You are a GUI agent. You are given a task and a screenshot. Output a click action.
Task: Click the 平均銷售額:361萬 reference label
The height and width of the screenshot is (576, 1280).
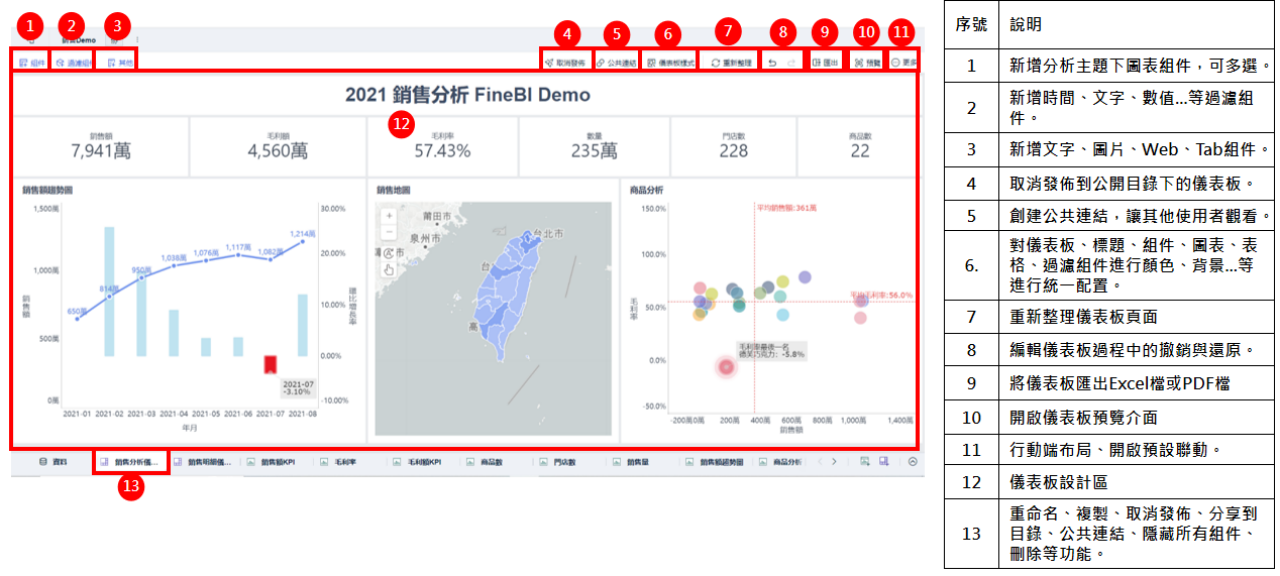pos(786,208)
